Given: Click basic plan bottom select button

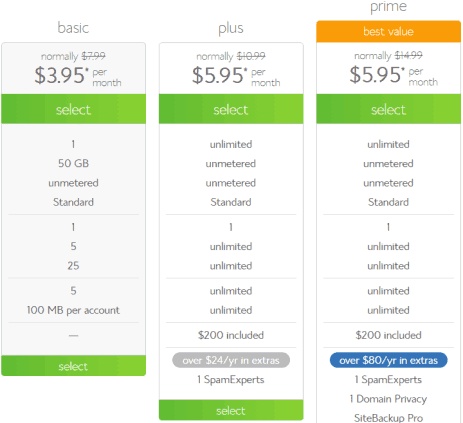Looking at the screenshot, I should [73, 366].
